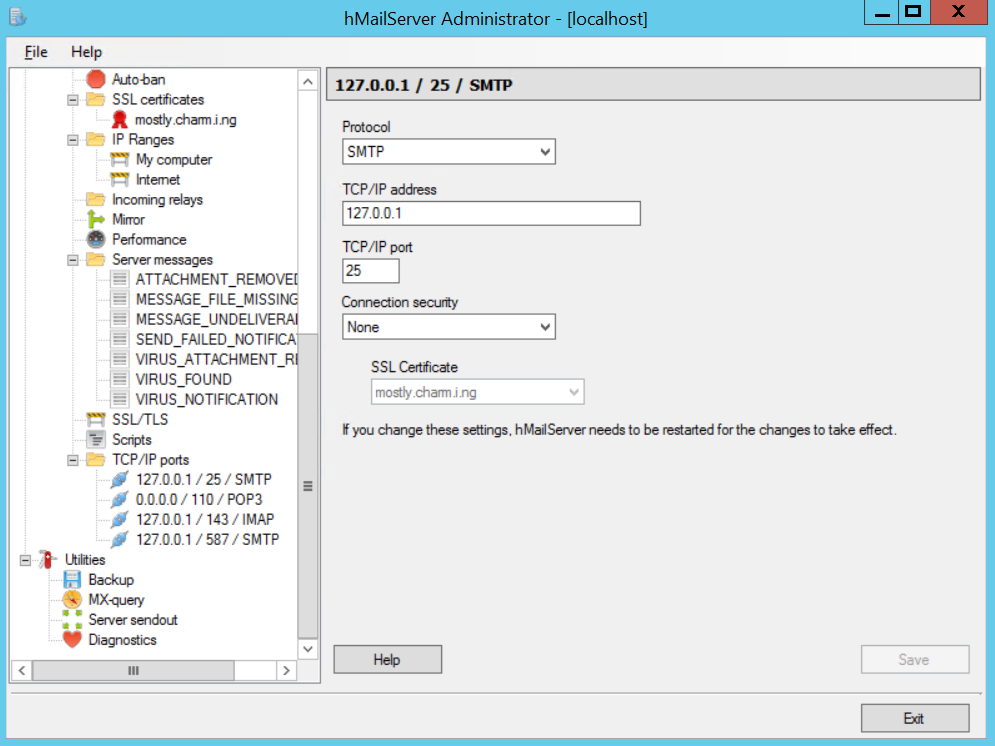Click hMailServer application icon in title bar
This screenshot has width=995, height=746.
(18, 17)
